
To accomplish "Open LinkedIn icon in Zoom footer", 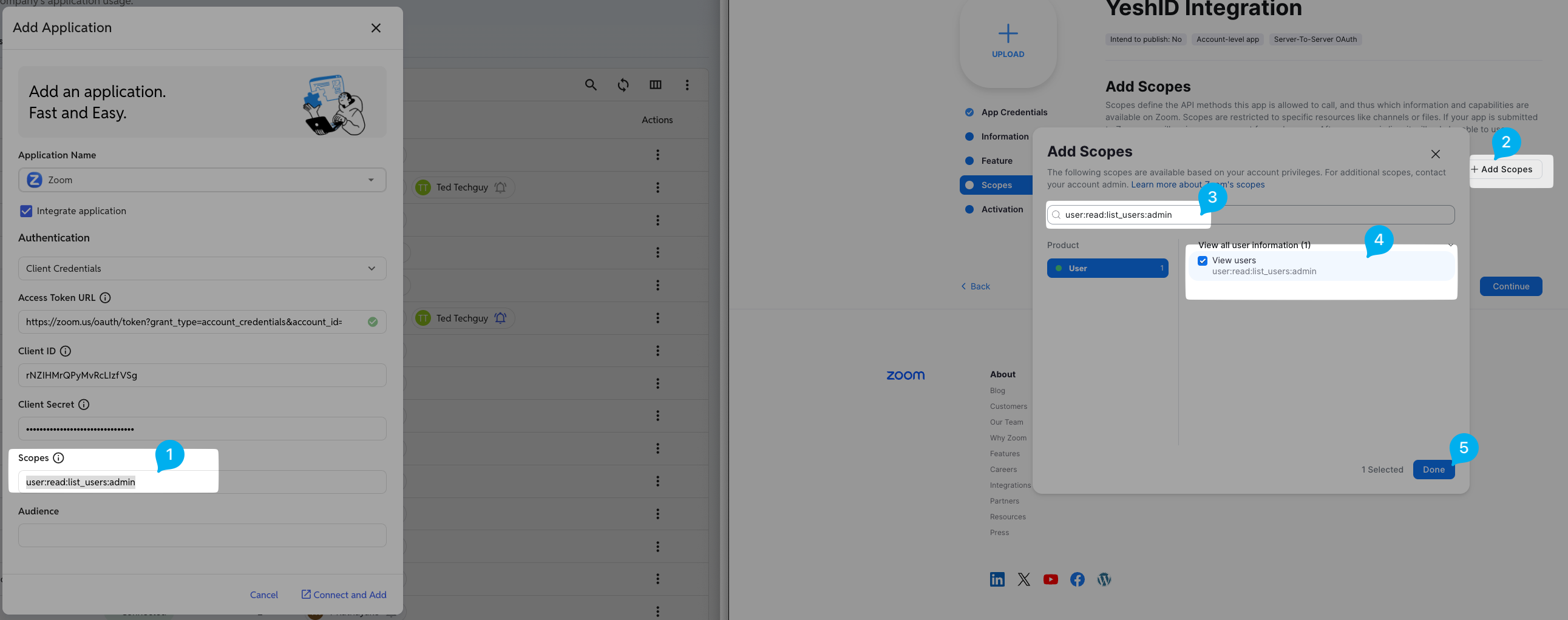I will tap(997, 579).
